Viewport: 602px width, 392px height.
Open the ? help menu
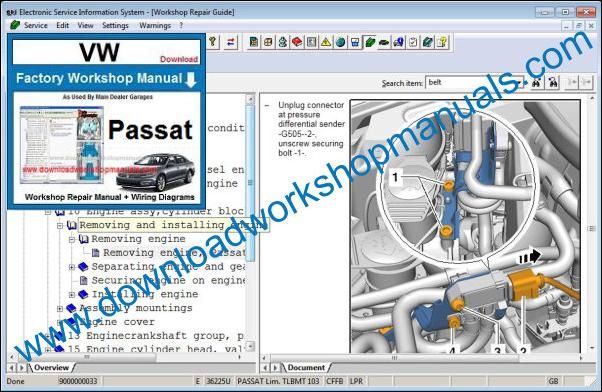(181, 25)
